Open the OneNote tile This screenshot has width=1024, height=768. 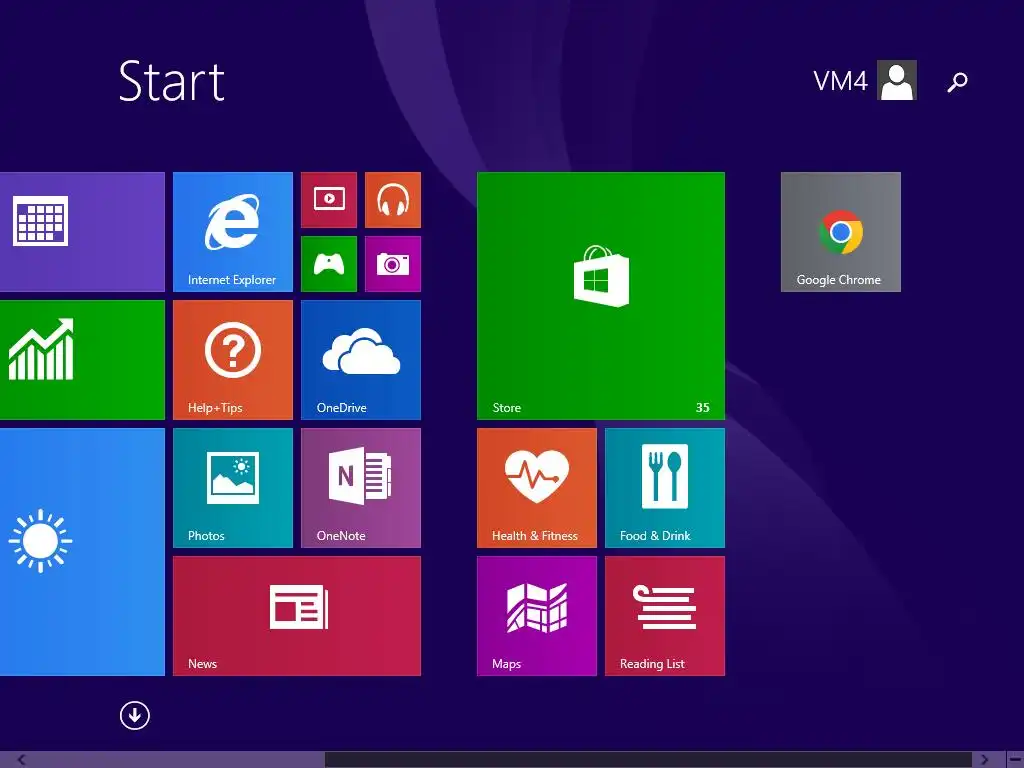click(x=360, y=488)
